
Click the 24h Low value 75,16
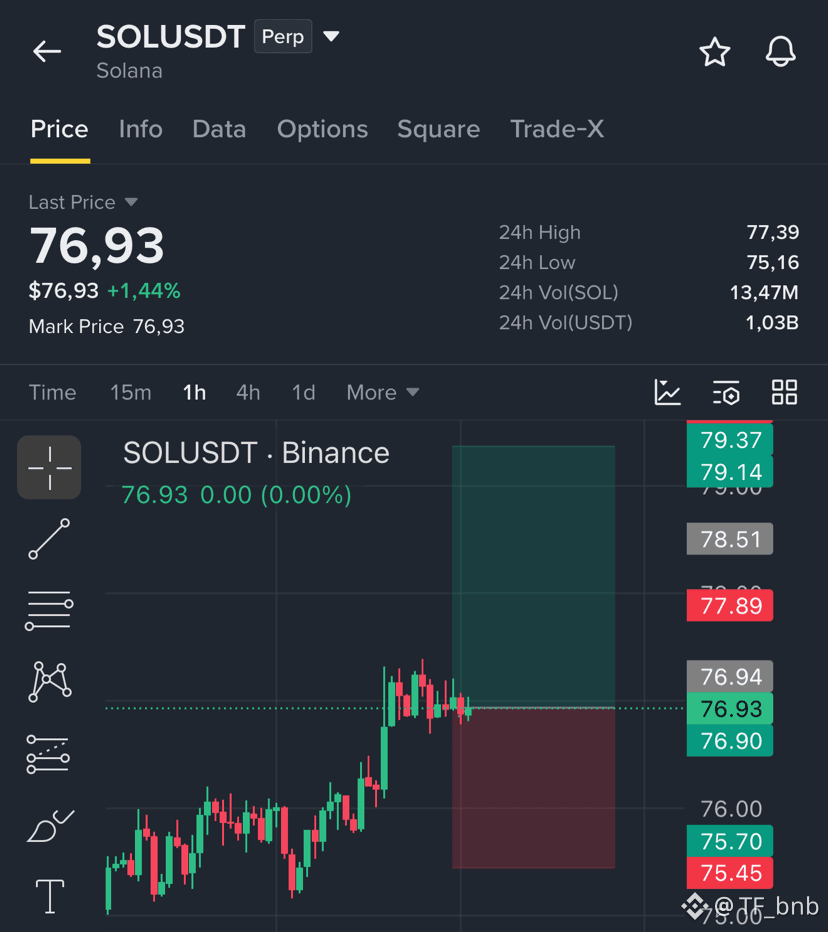[773, 262]
